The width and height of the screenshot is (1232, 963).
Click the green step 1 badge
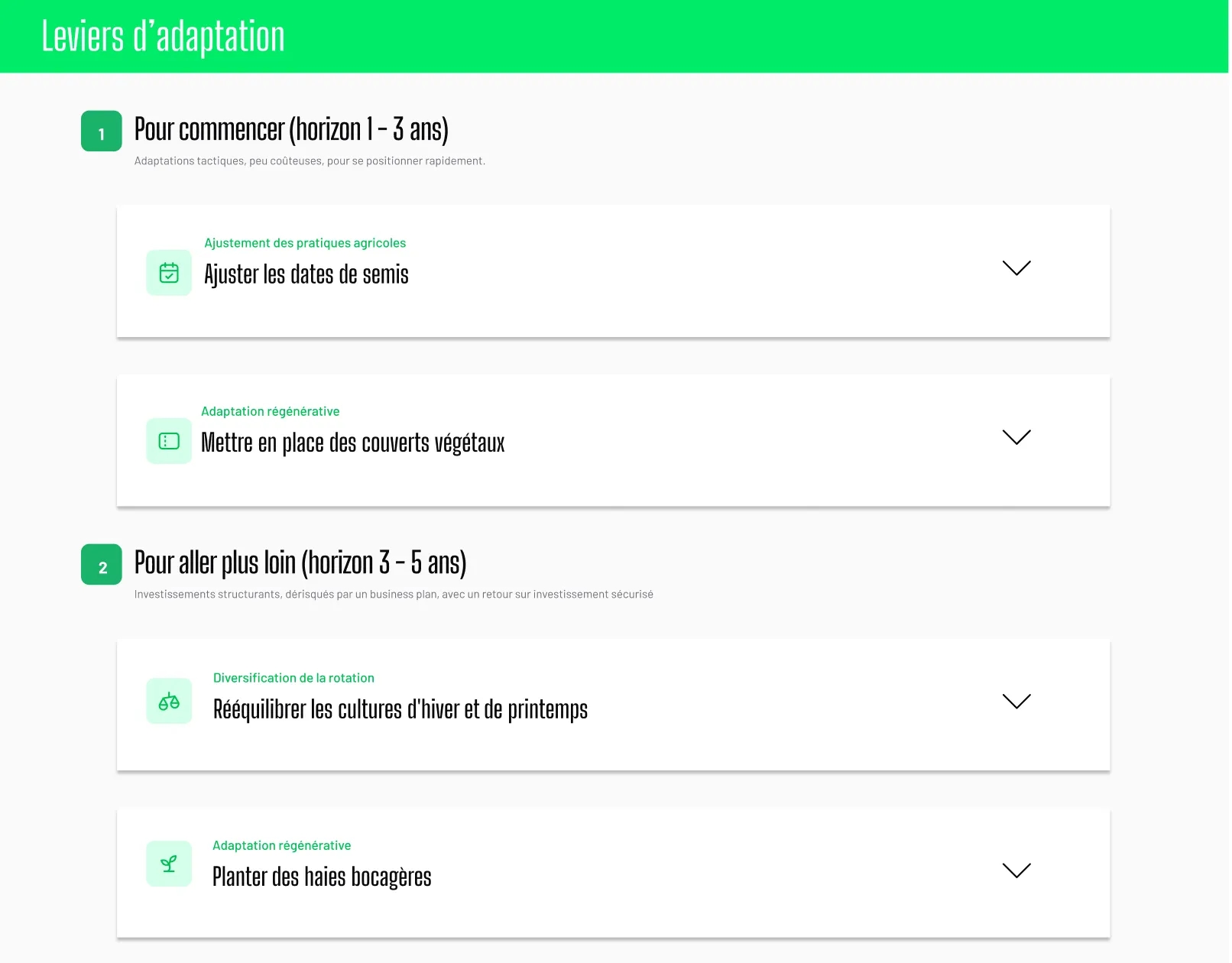click(102, 131)
